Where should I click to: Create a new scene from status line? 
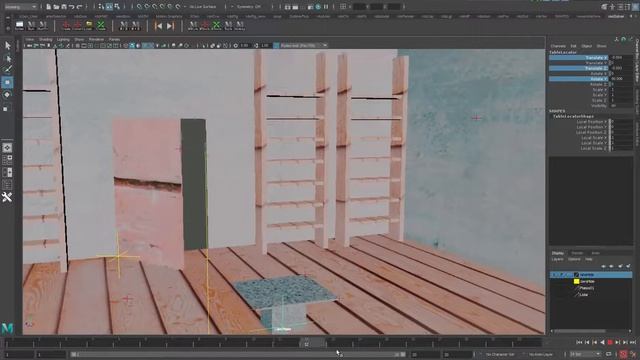(x=48, y=7)
